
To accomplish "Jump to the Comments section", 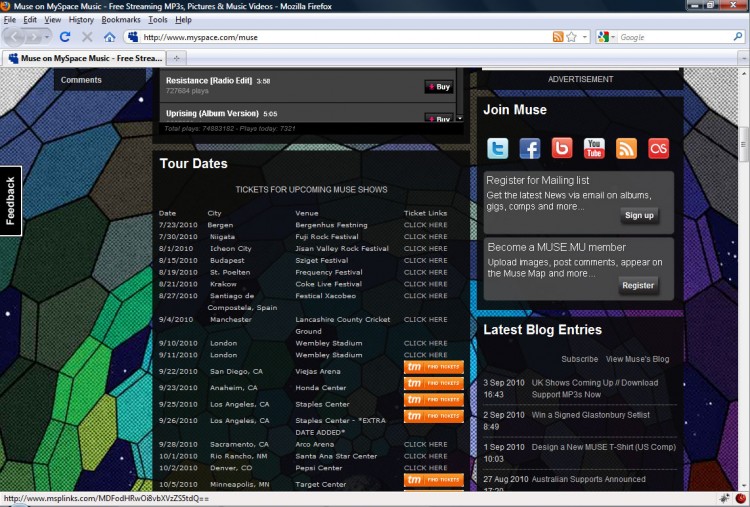I will pos(81,80).
